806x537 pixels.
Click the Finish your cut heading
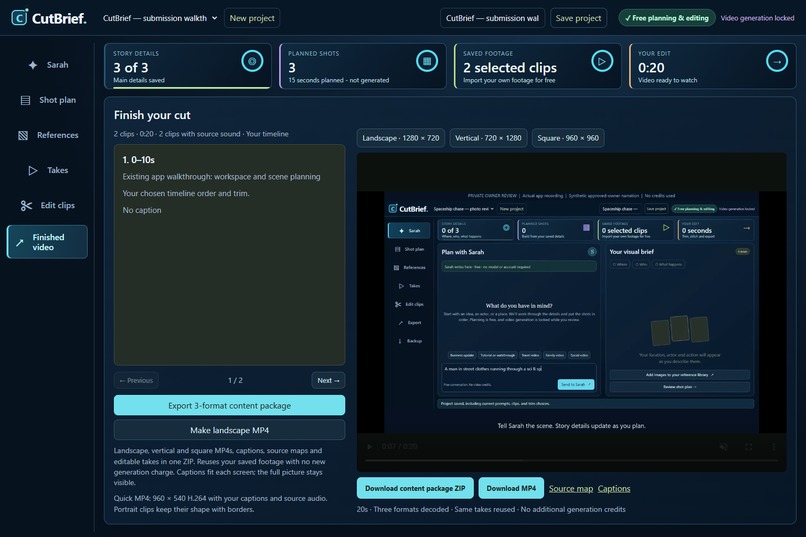(x=152, y=115)
